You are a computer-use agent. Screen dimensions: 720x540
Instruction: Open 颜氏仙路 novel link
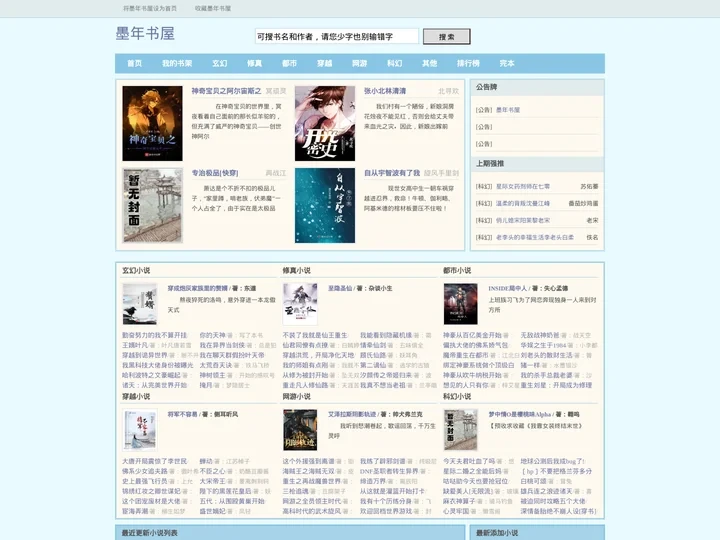click(x=372, y=355)
